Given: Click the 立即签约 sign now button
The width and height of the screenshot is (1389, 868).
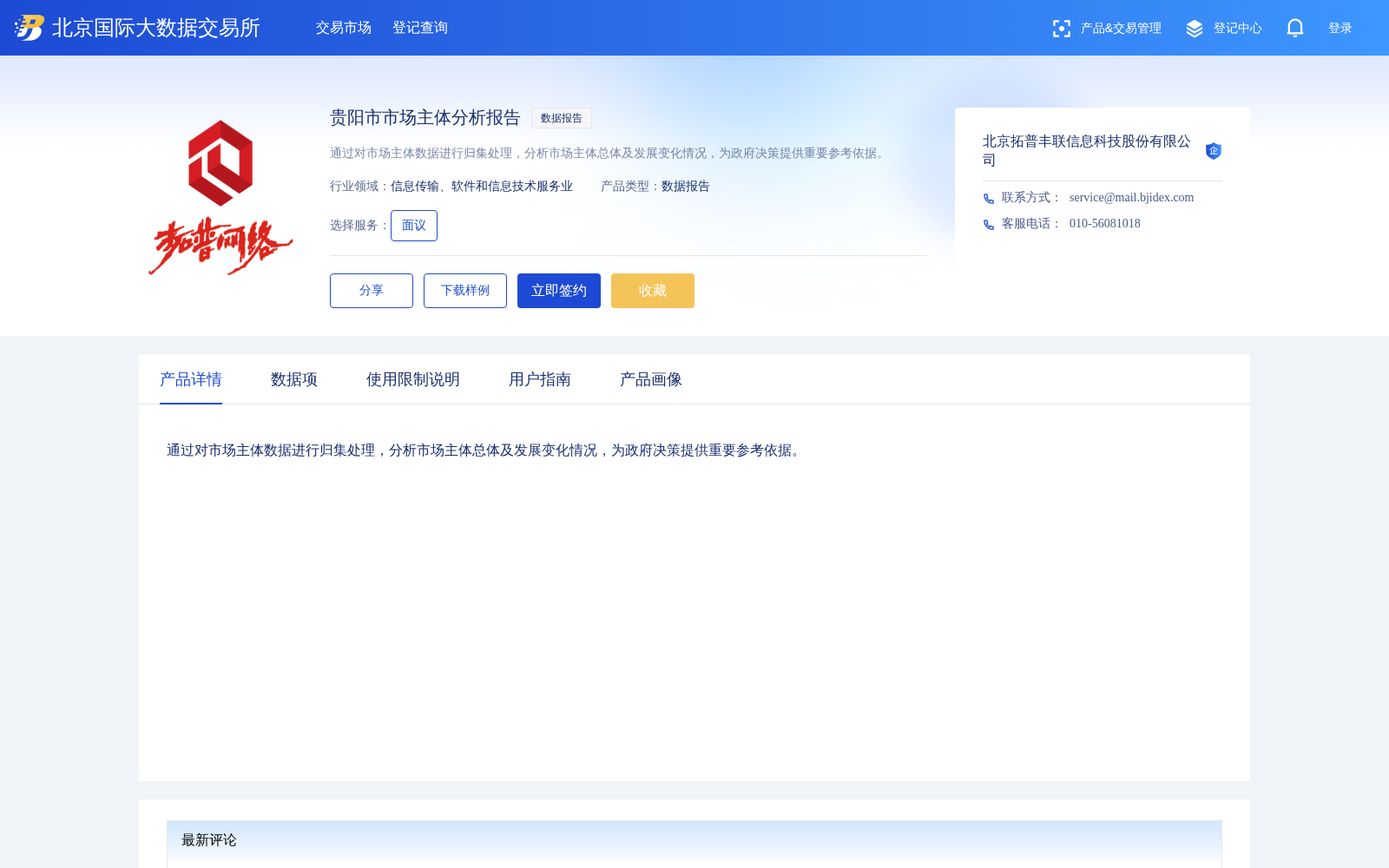Looking at the screenshot, I should tap(559, 291).
